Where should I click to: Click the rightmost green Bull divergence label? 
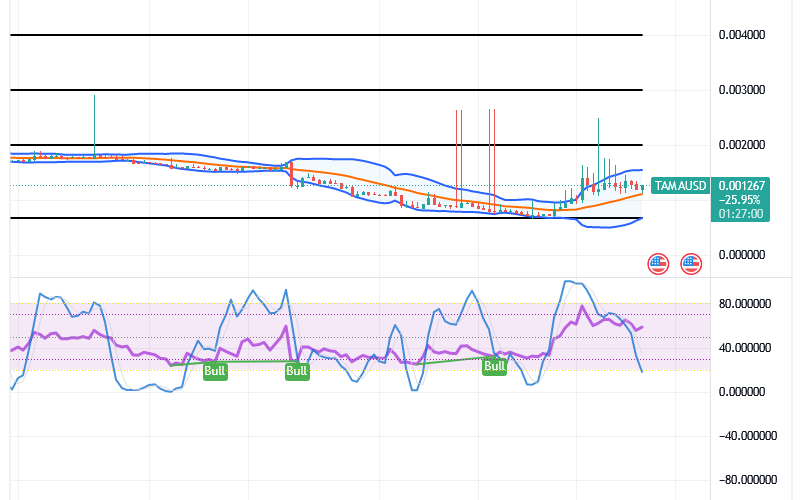click(x=494, y=366)
